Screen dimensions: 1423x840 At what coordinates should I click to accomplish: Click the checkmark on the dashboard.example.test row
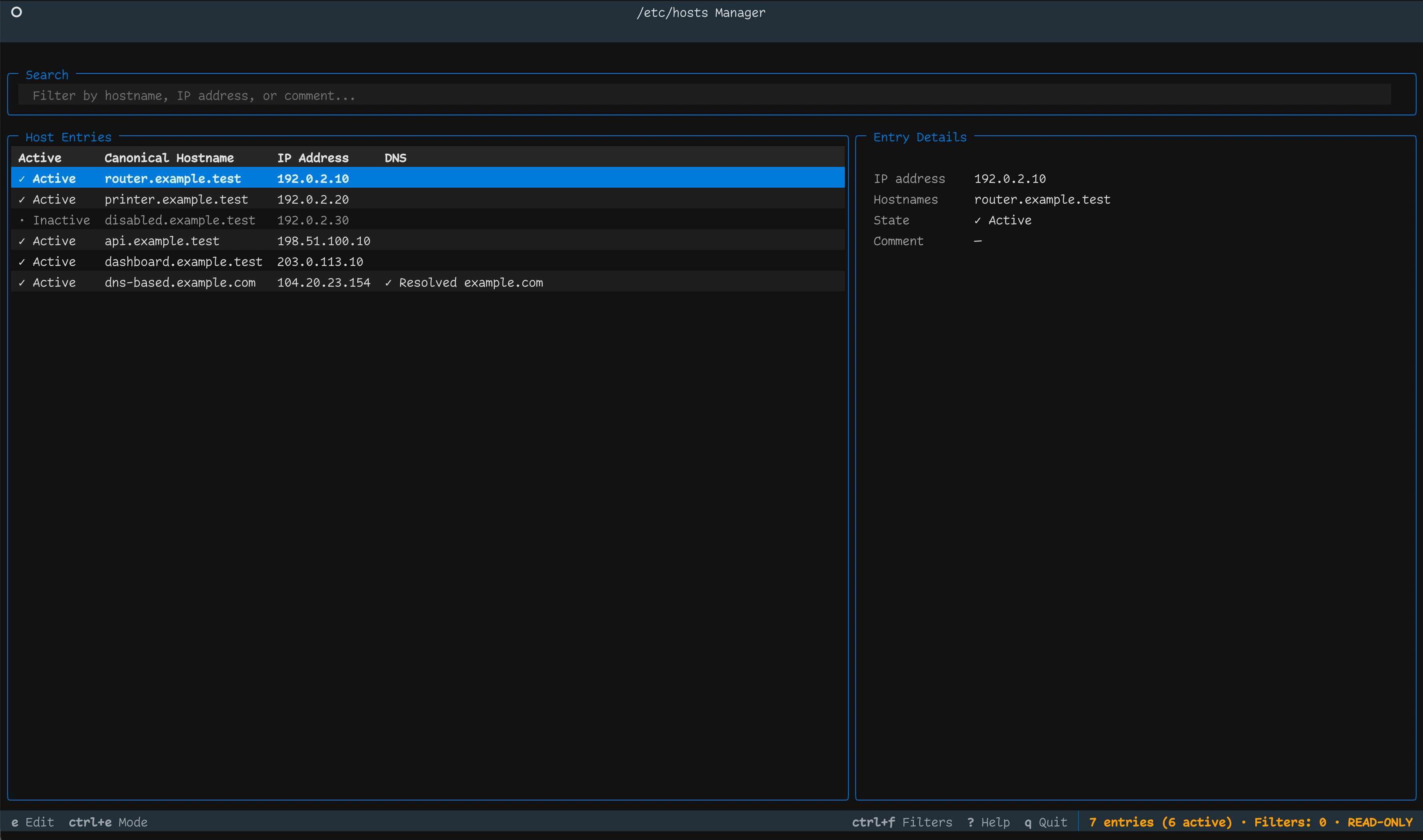(x=22, y=262)
